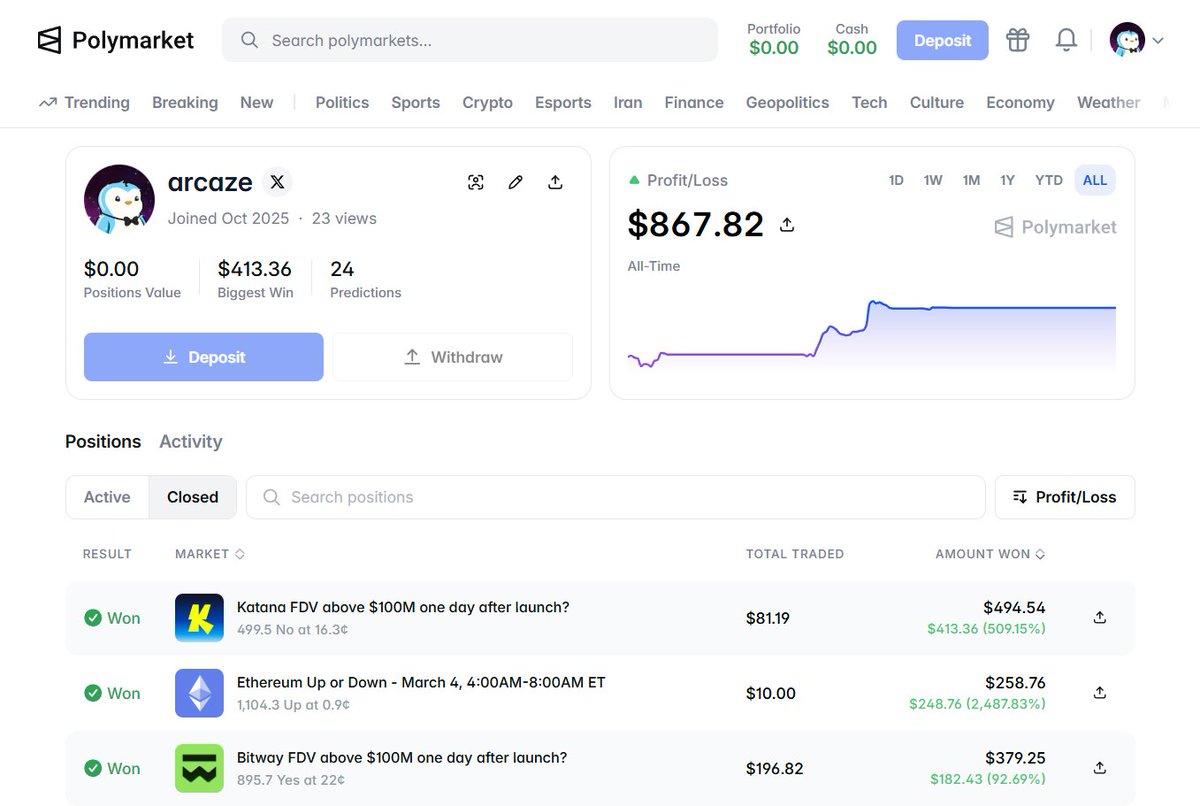
Task: Open the Katana FDV above $100M market
Action: click(x=403, y=607)
